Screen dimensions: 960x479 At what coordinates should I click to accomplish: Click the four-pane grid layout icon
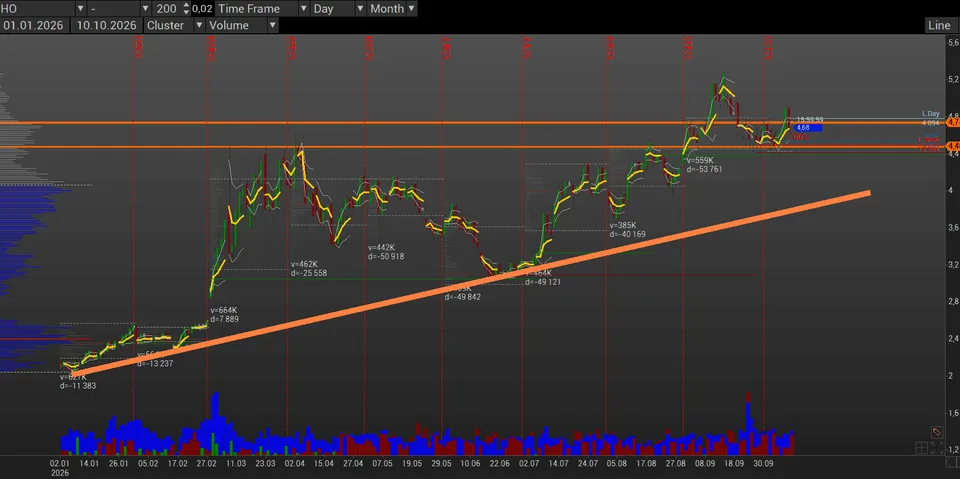click(x=921, y=448)
